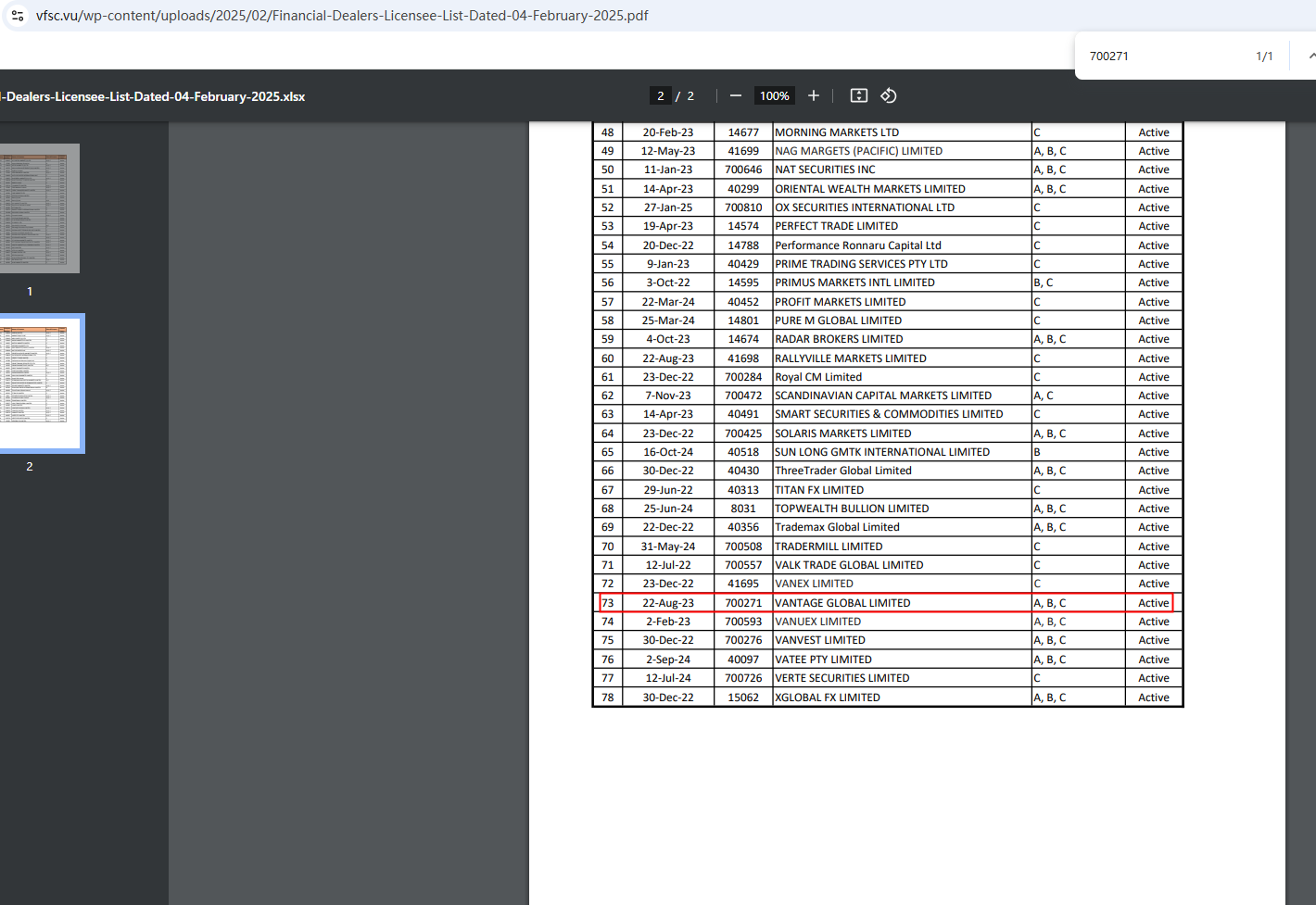
Task: Select PROFIT MARKETS LIMITED cell
Action: point(841,302)
